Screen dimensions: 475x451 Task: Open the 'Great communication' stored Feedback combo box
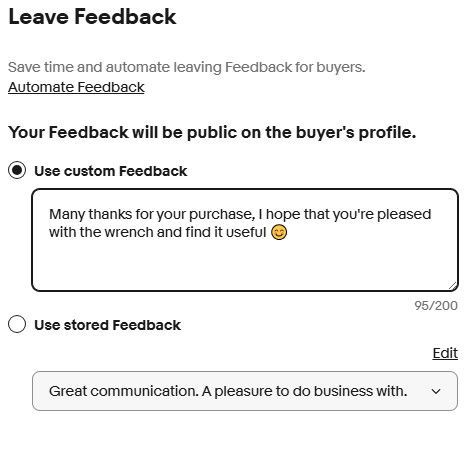click(x=245, y=391)
